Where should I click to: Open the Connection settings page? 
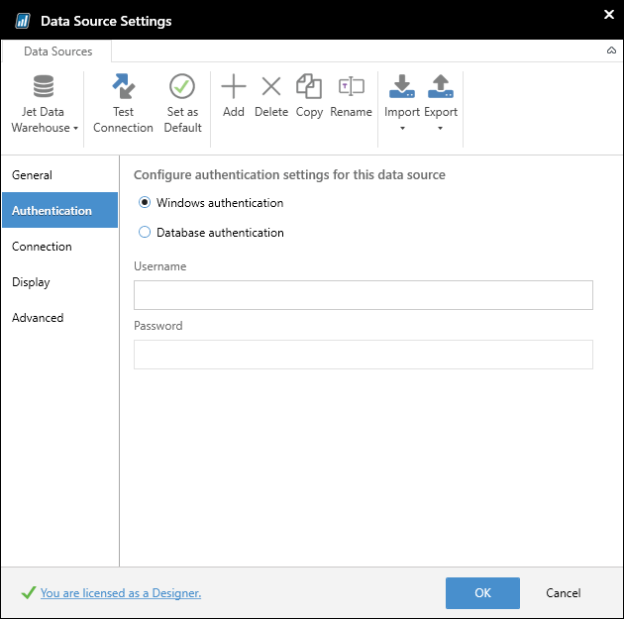(x=60, y=246)
